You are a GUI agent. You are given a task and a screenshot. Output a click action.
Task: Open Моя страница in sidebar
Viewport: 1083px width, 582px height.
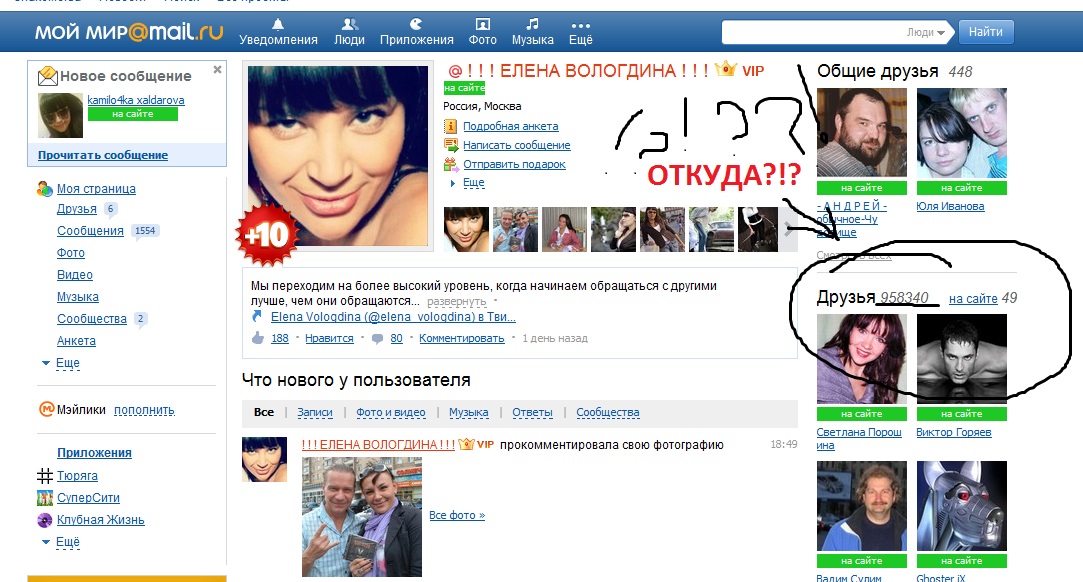point(96,188)
